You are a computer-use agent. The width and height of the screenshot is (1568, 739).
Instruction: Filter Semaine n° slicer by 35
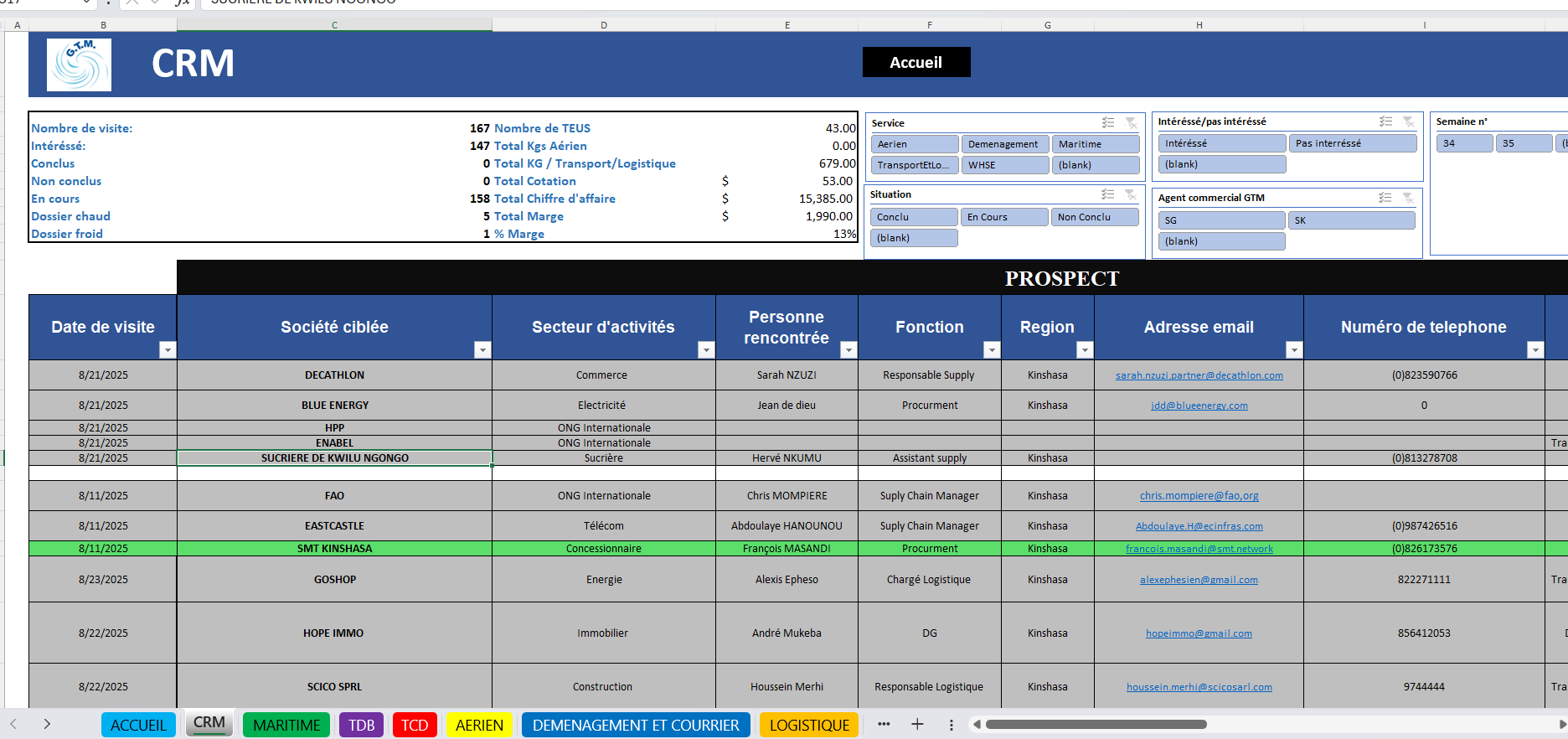click(1524, 143)
